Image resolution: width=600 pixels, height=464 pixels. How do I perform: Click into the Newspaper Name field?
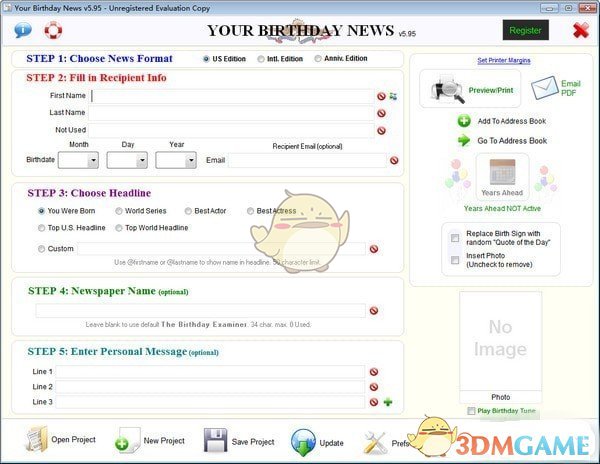[201, 311]
